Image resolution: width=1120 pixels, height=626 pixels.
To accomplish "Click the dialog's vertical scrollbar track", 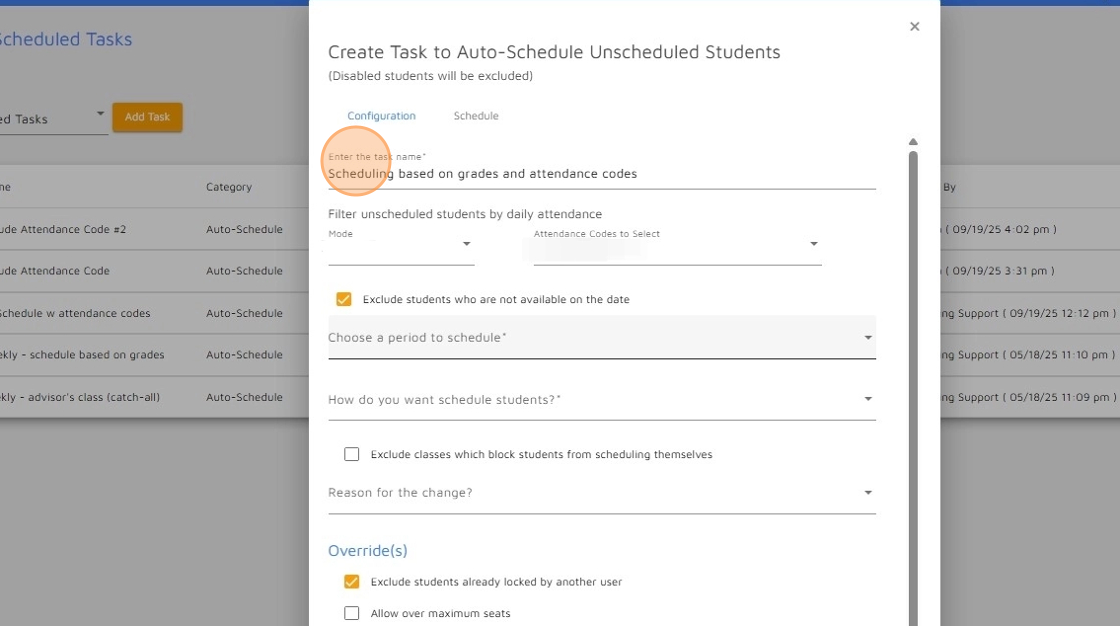I will click(x=913, y=386).
